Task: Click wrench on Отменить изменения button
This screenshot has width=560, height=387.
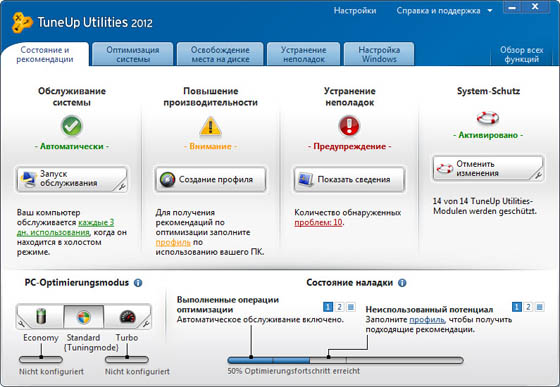Action: [538, 175]
